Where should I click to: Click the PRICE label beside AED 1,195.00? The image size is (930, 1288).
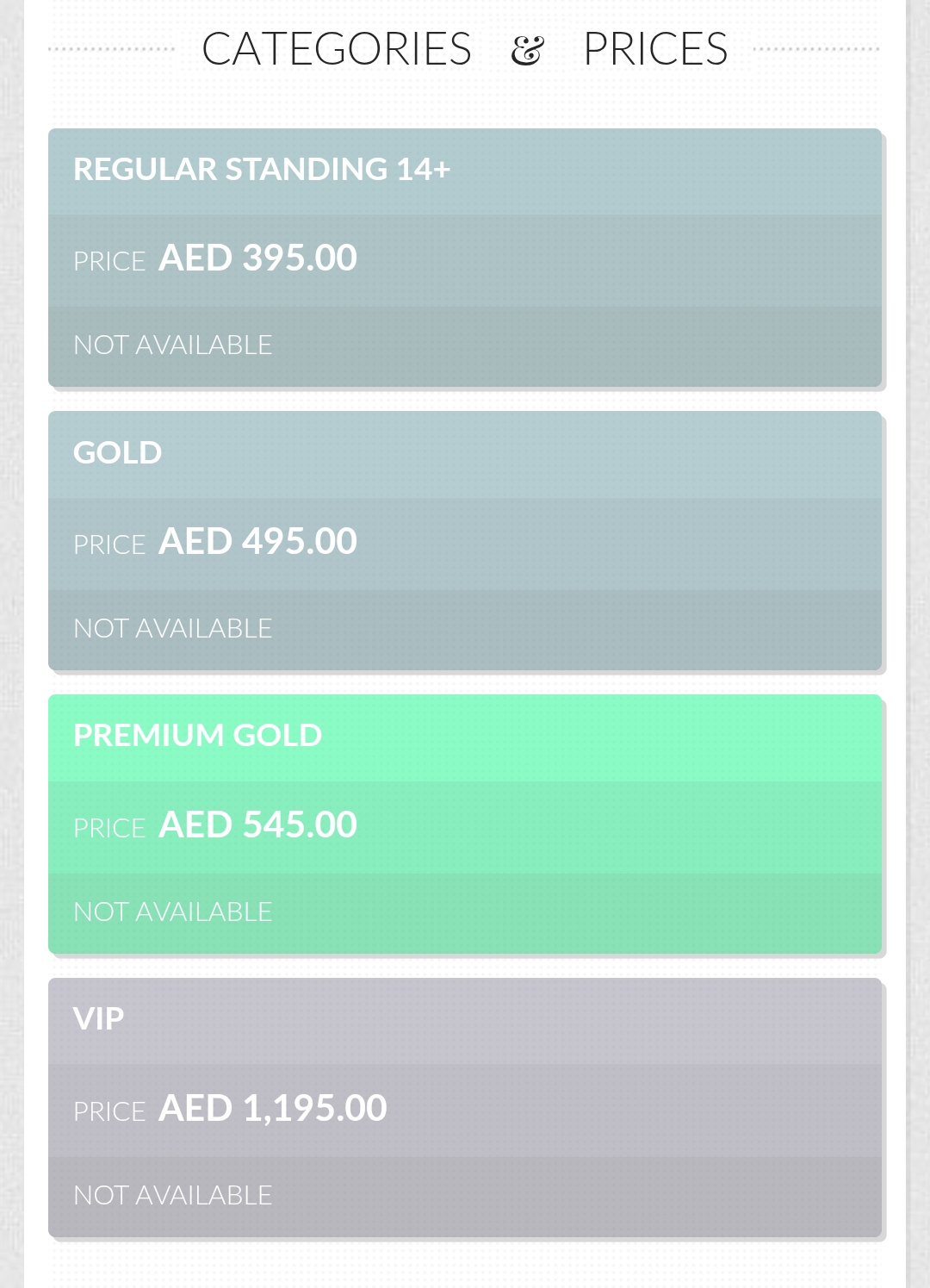(x=109, y=1112)
